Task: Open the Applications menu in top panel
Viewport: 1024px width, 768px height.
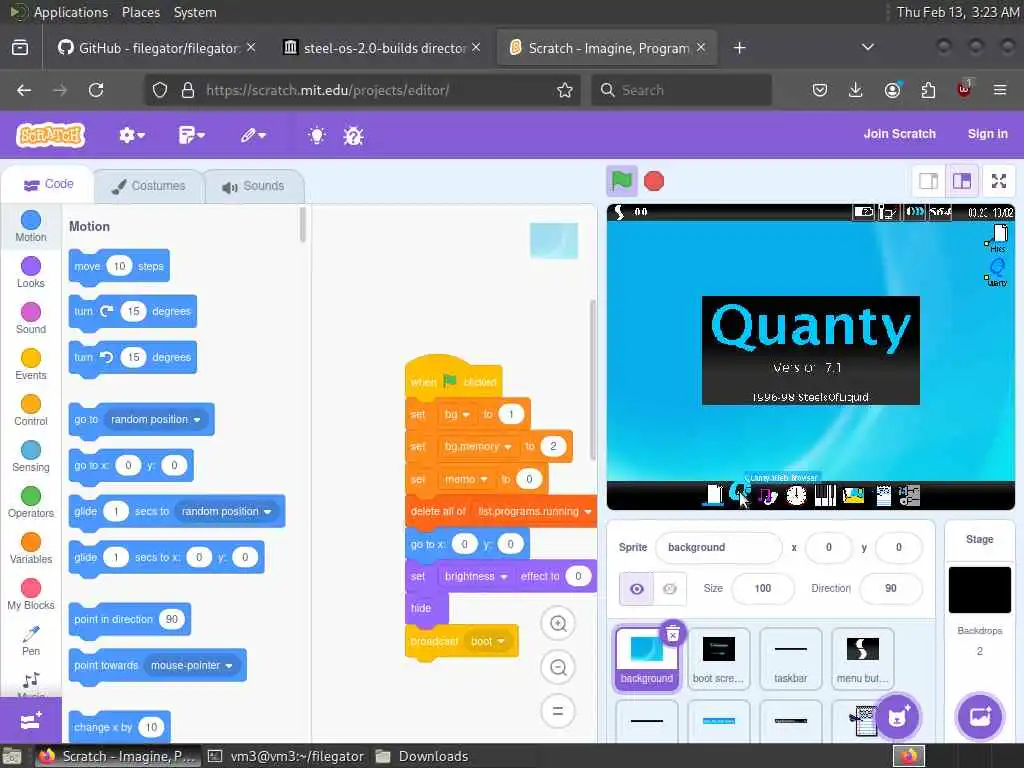Action: pos(71,12)
